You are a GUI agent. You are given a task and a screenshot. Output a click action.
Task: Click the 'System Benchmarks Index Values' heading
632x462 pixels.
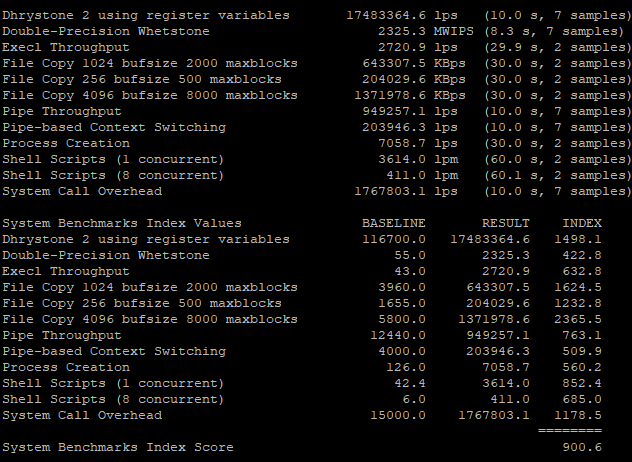(122, 223)
